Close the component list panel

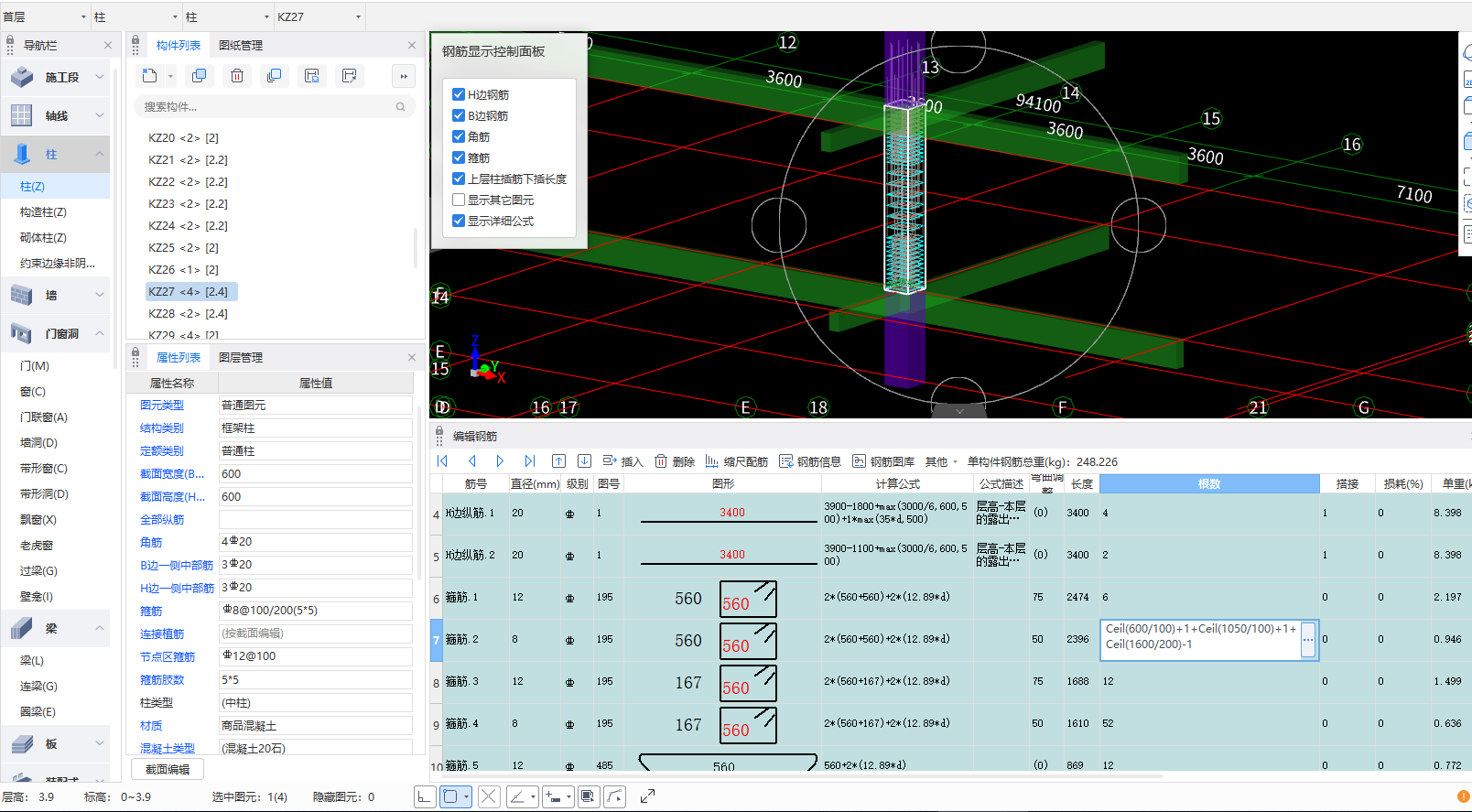pyautogui.click(x=412, y=45)
